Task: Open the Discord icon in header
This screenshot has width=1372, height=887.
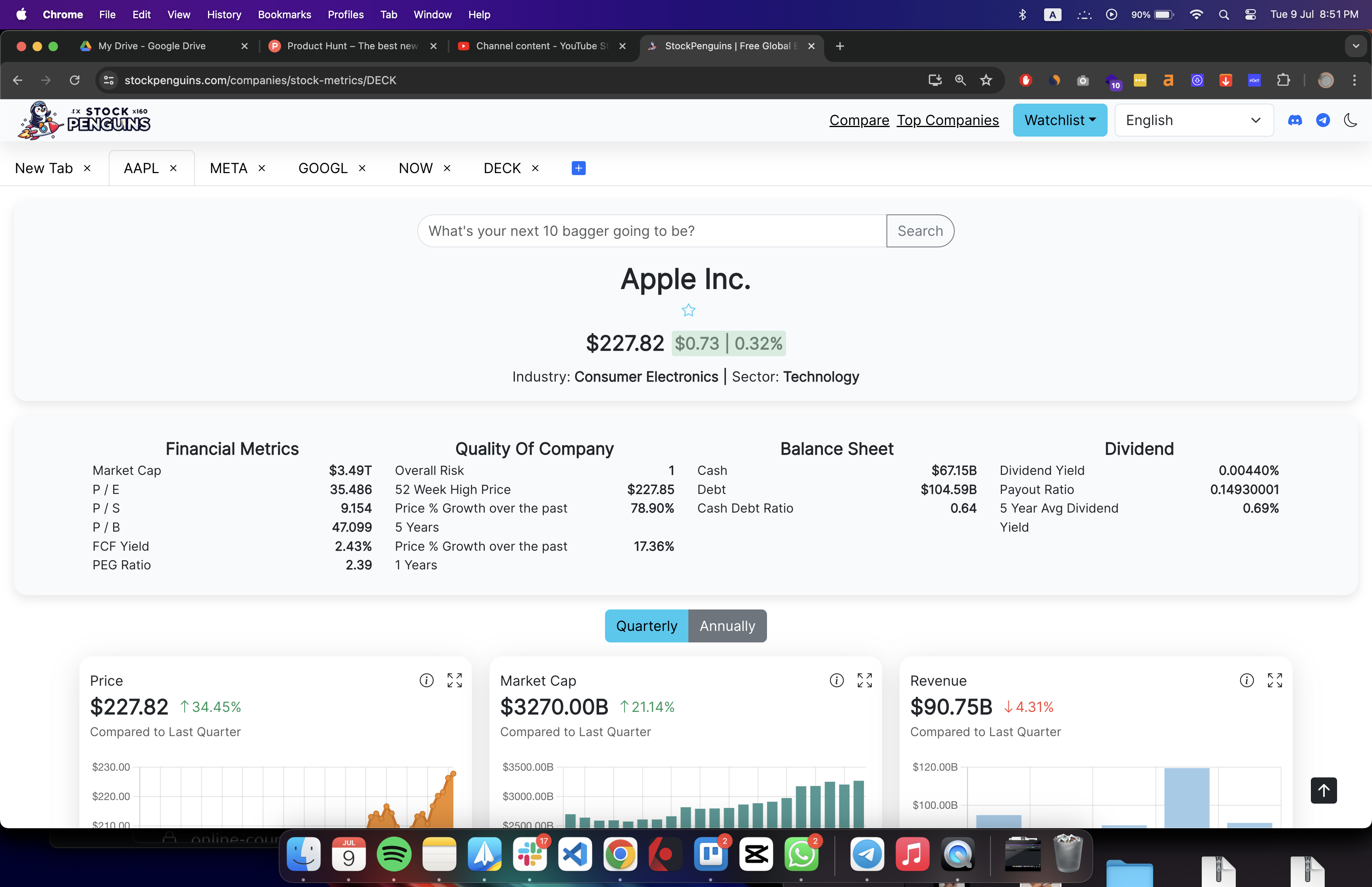Action: [1295, 120]
